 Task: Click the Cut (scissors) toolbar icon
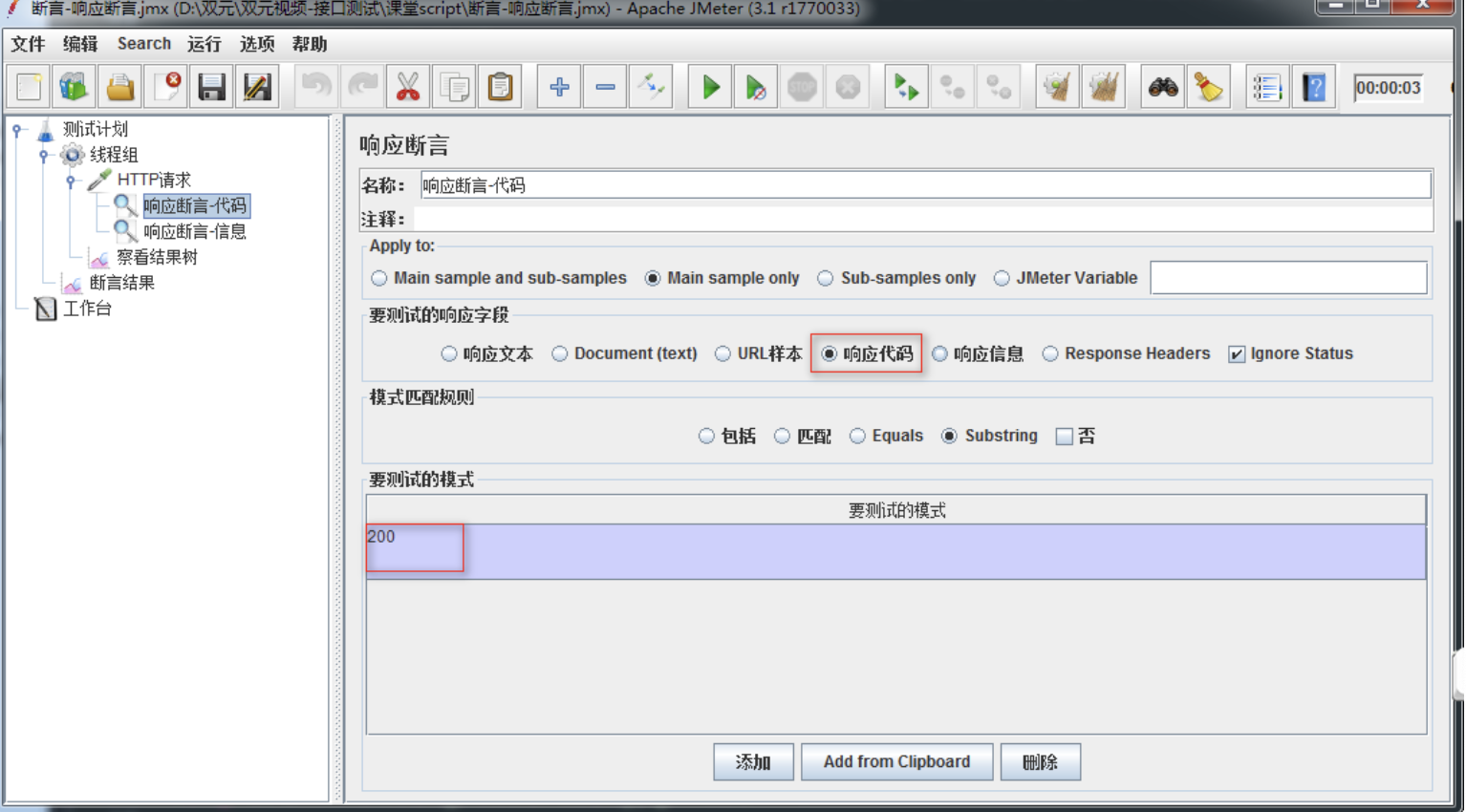point(406,86)
